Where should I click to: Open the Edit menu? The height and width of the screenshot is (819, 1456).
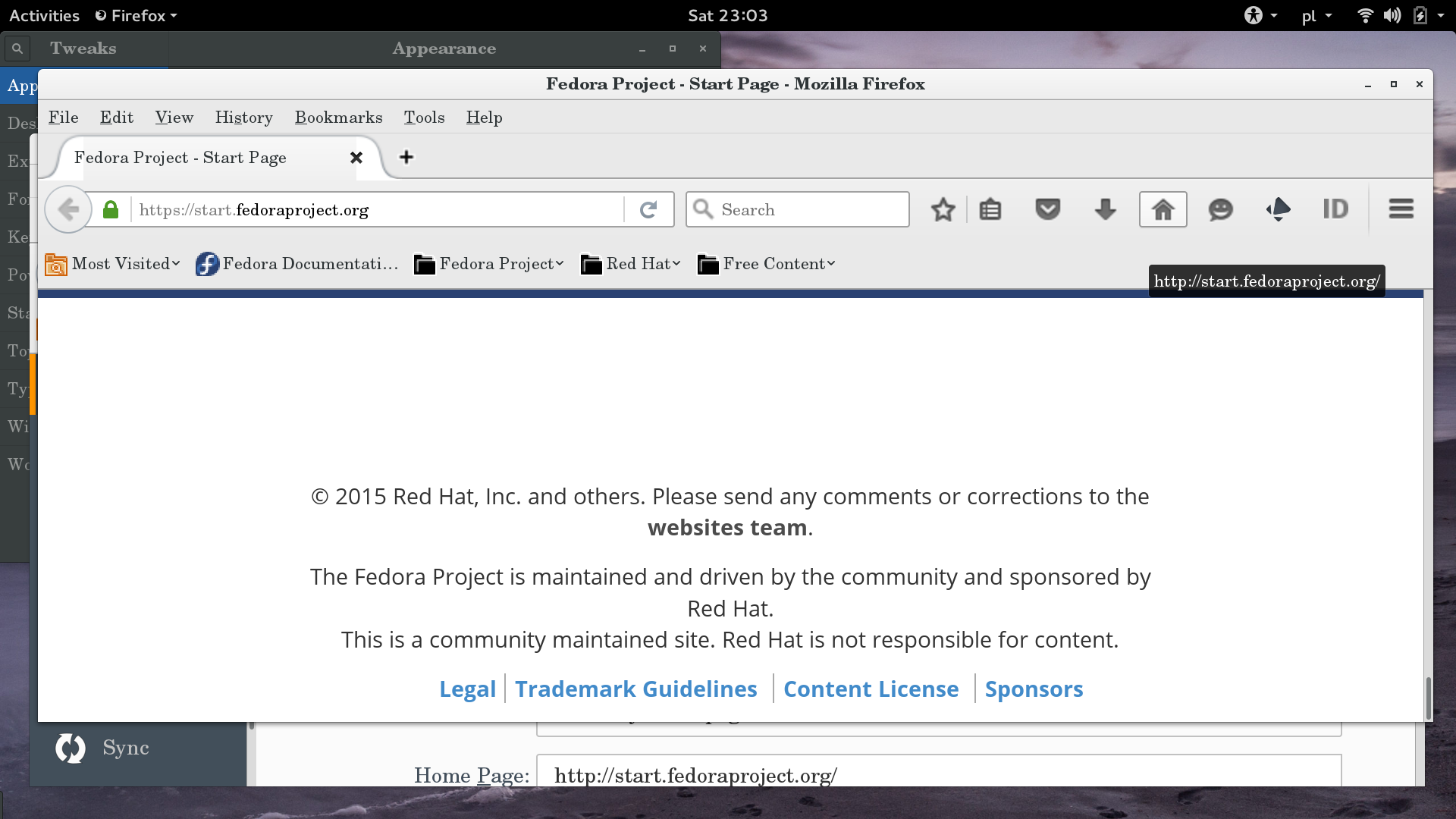click(x=117, y=118)
